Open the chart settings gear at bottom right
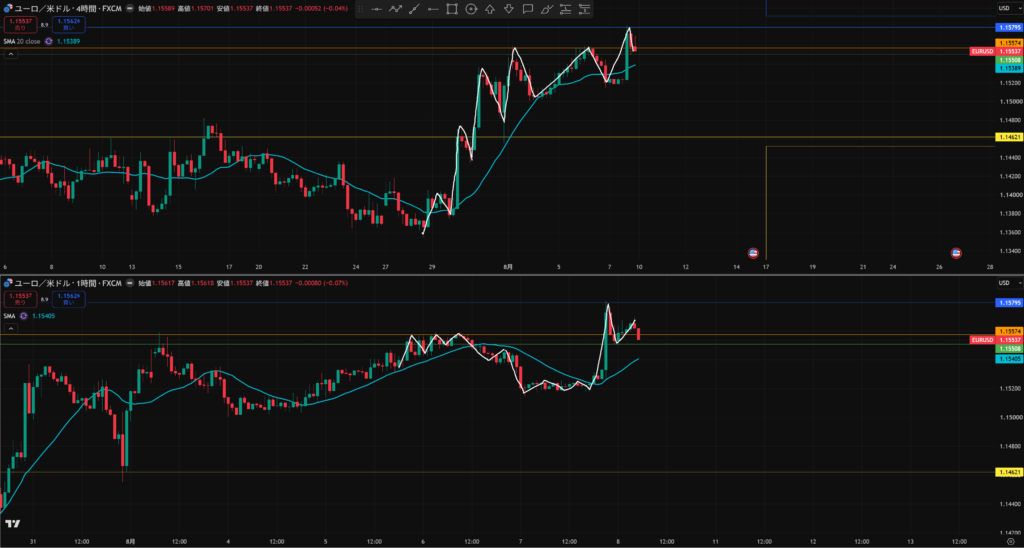The image size is (1024, 548). (x=1010, y=541)
